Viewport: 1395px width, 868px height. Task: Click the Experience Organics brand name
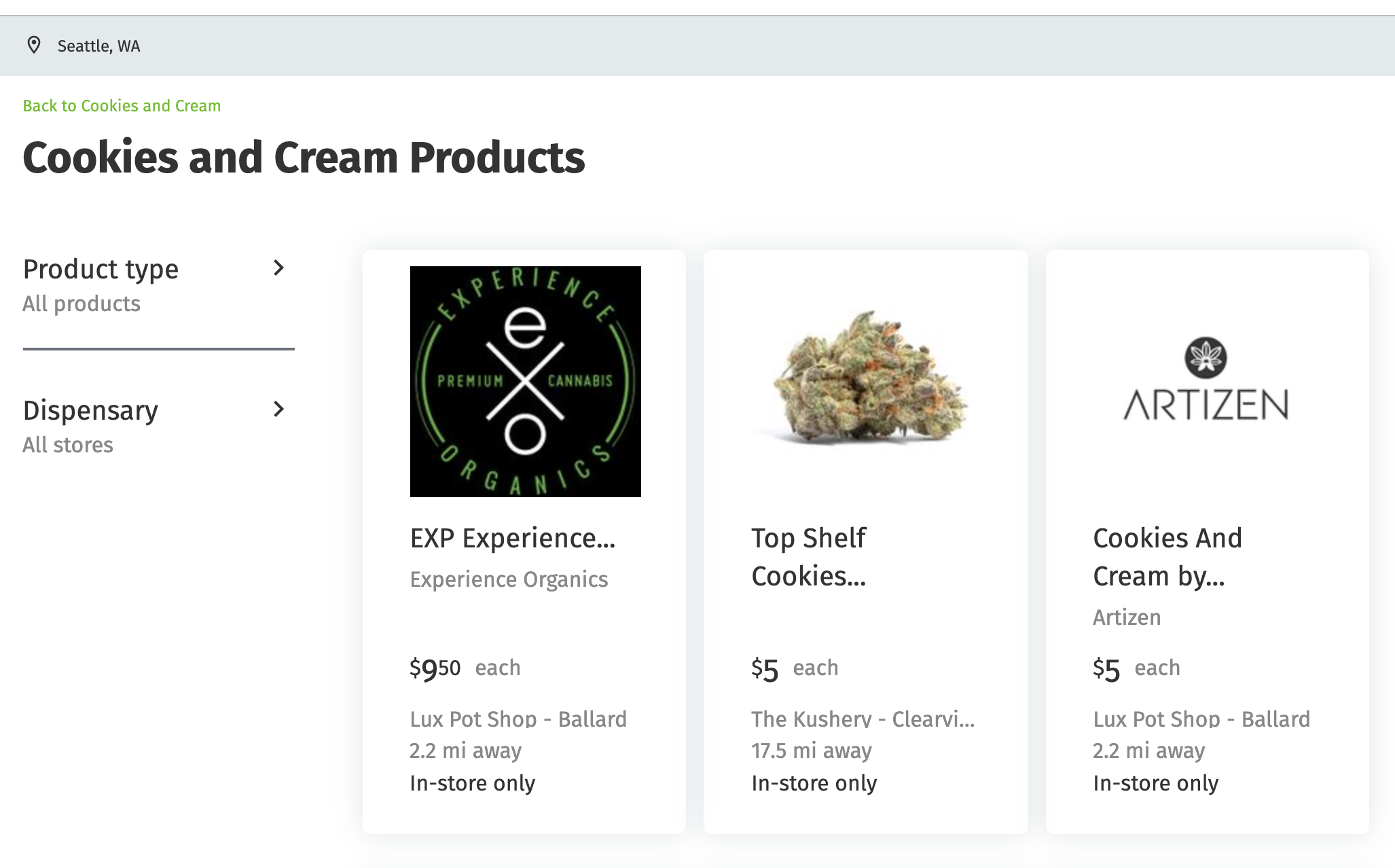click(x=509, y=579)
